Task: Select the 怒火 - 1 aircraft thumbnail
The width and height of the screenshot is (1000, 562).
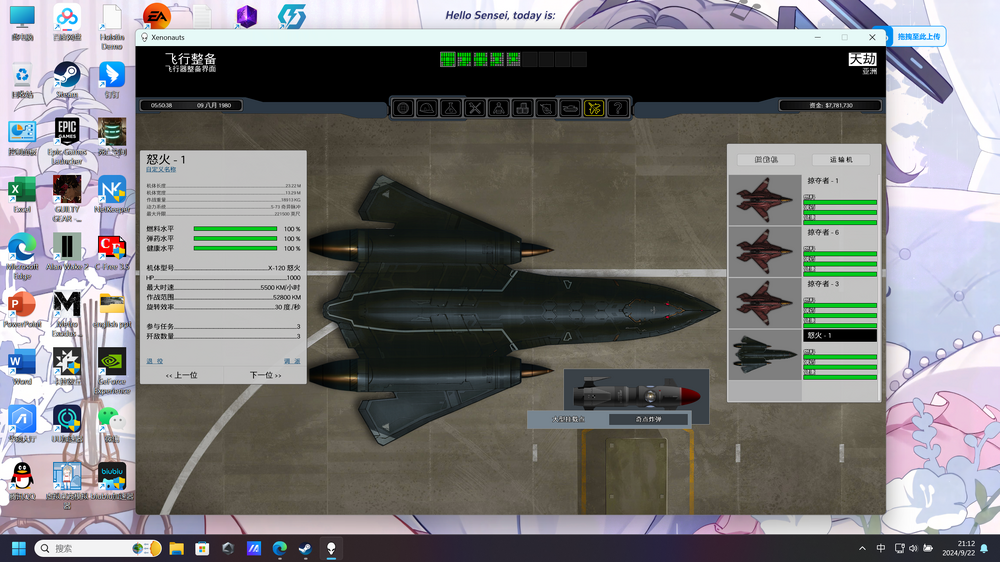Action: [765, 355]
